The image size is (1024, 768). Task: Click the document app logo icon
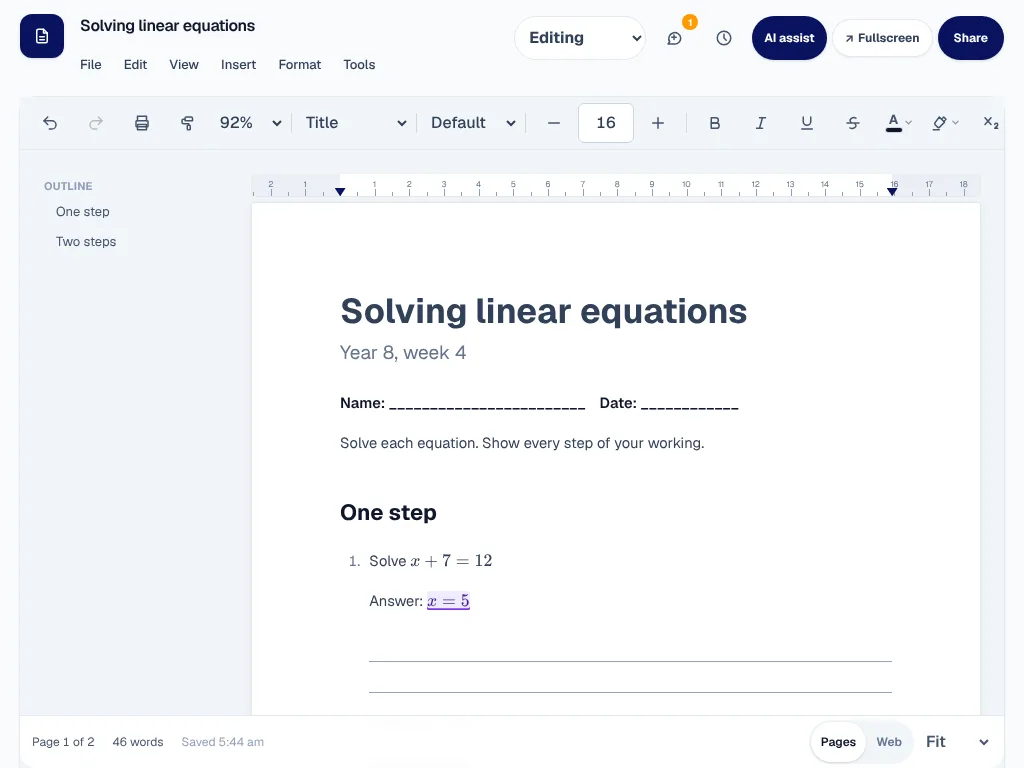click(42, 36)
